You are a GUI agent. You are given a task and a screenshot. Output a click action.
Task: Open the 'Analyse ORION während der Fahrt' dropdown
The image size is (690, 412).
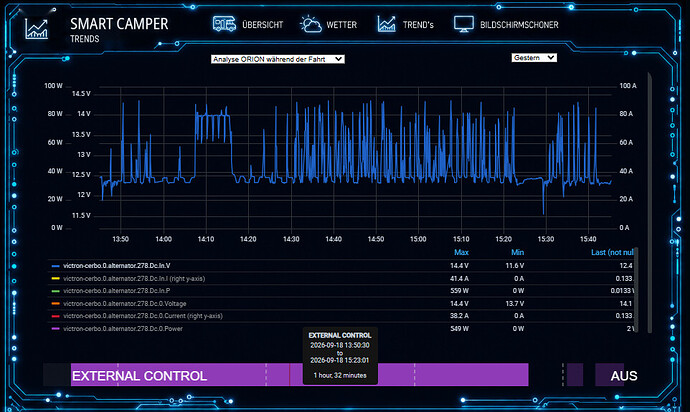pyautogui.click(x=278, y=59)
